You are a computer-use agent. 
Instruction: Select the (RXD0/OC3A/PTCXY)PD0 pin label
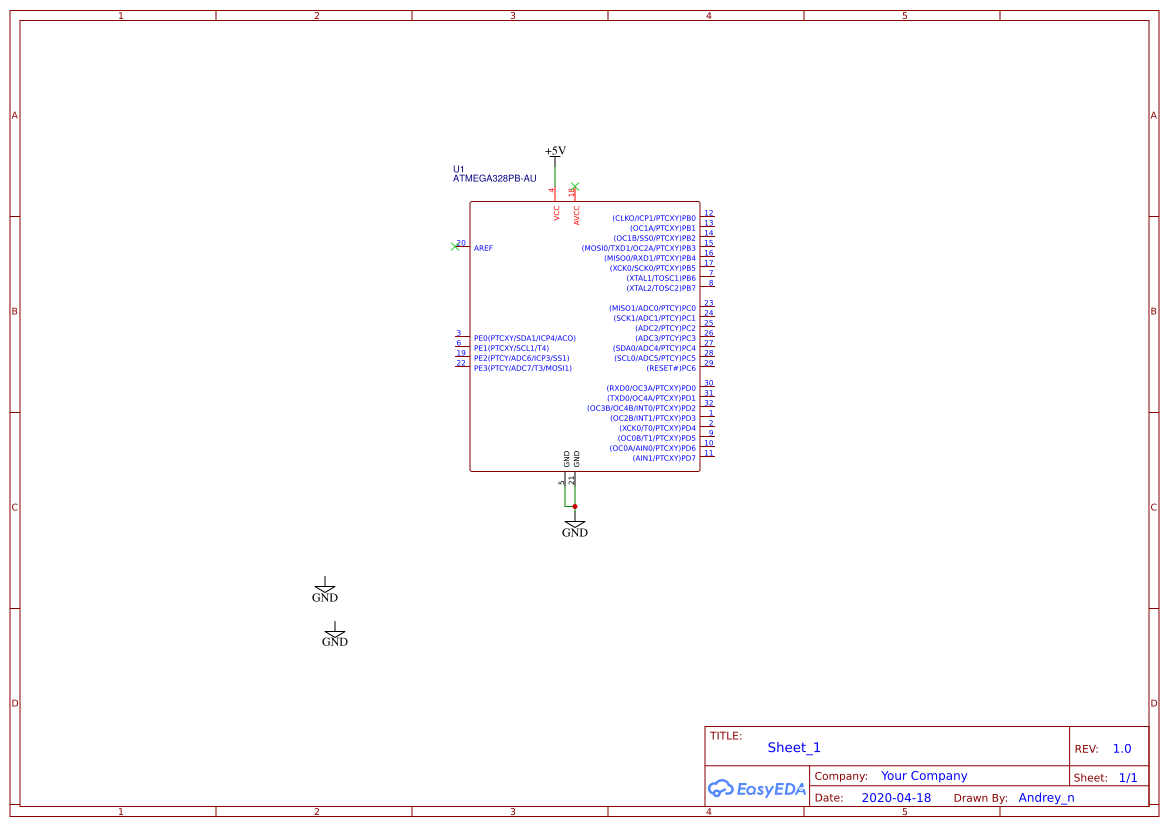pyautogui.click(x=651, y=389)
